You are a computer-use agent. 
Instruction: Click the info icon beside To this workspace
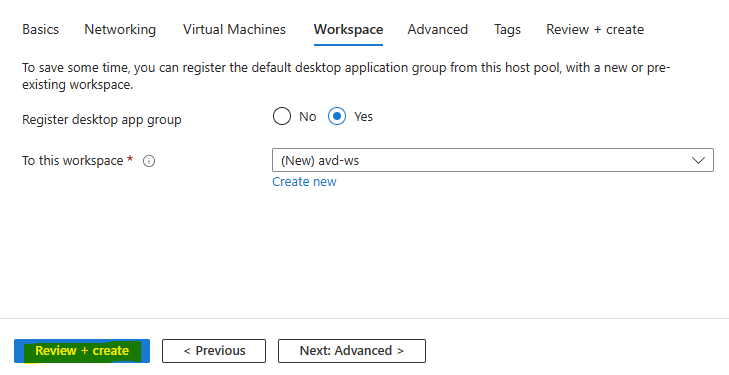tap(149, 161)
